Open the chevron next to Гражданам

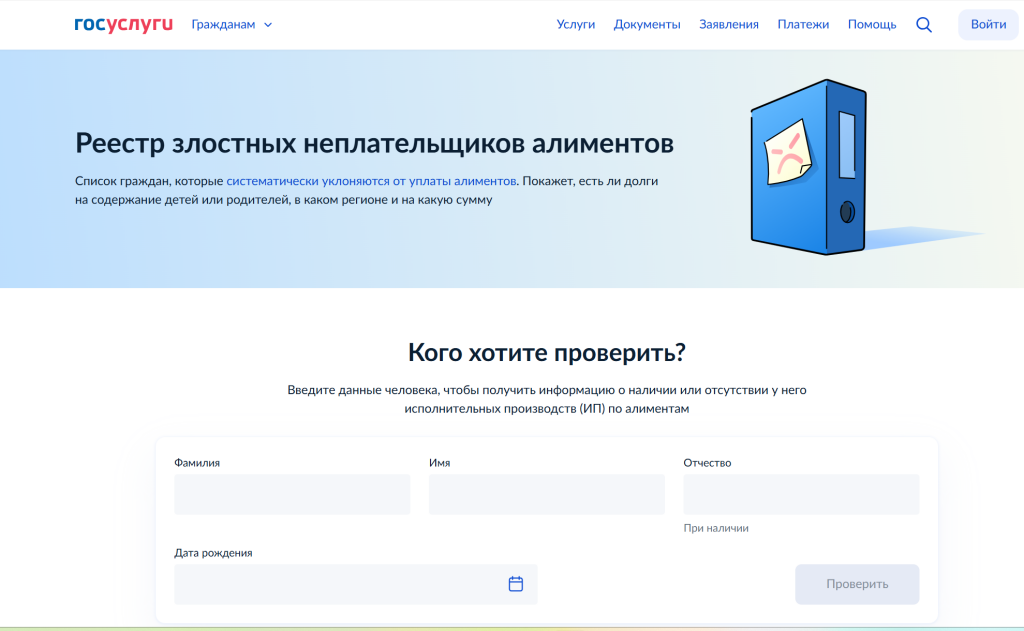266,25
